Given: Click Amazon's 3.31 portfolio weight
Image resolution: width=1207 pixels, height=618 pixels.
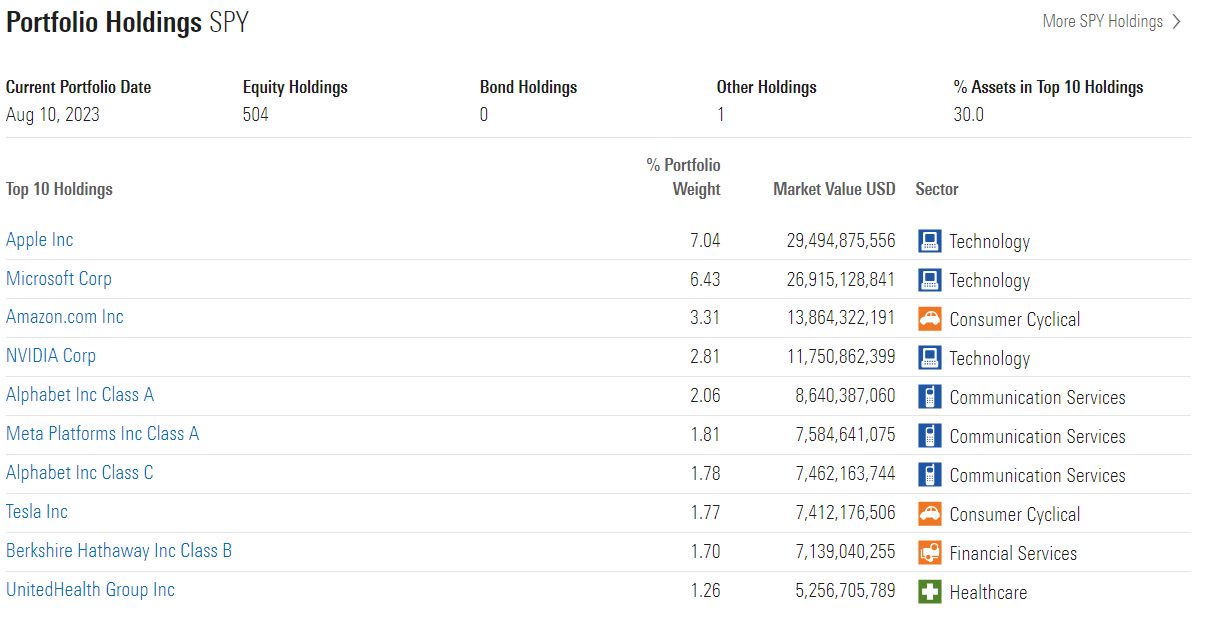Looking at the screenshot, I should coord(705,317).
